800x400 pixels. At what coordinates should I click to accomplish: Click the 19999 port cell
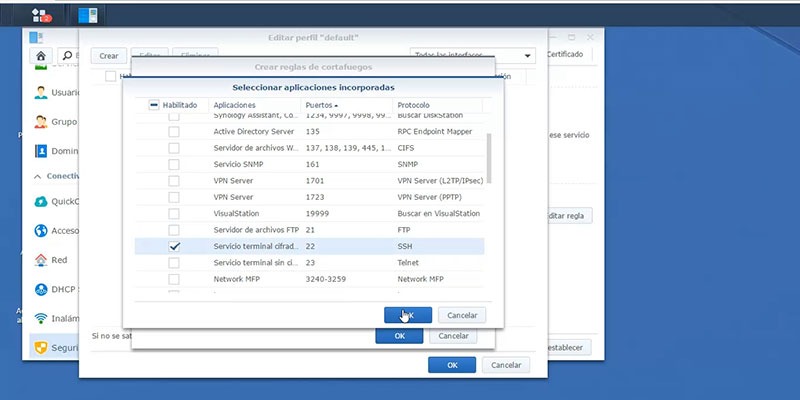[317, 213]
